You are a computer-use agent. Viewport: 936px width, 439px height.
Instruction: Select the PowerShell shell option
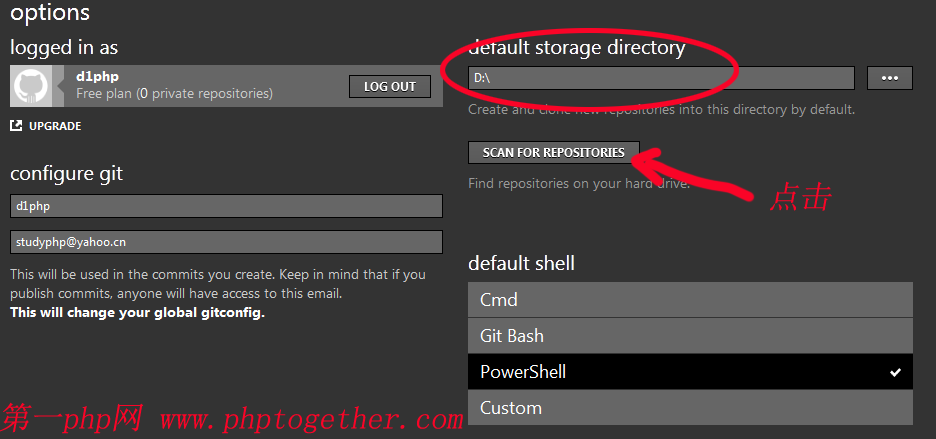click(x=690, y=372)
